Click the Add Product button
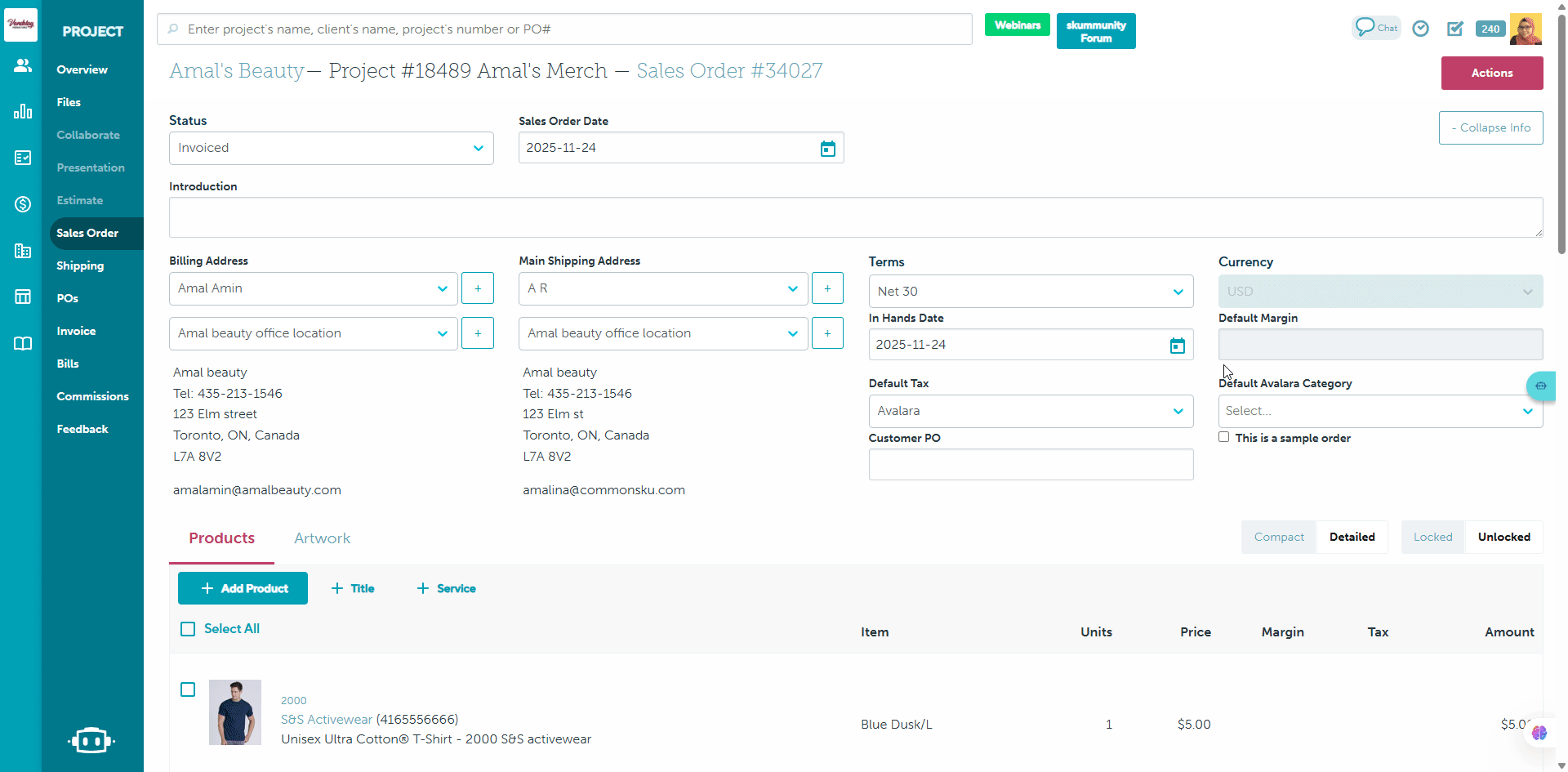 (x=243, y=588)
